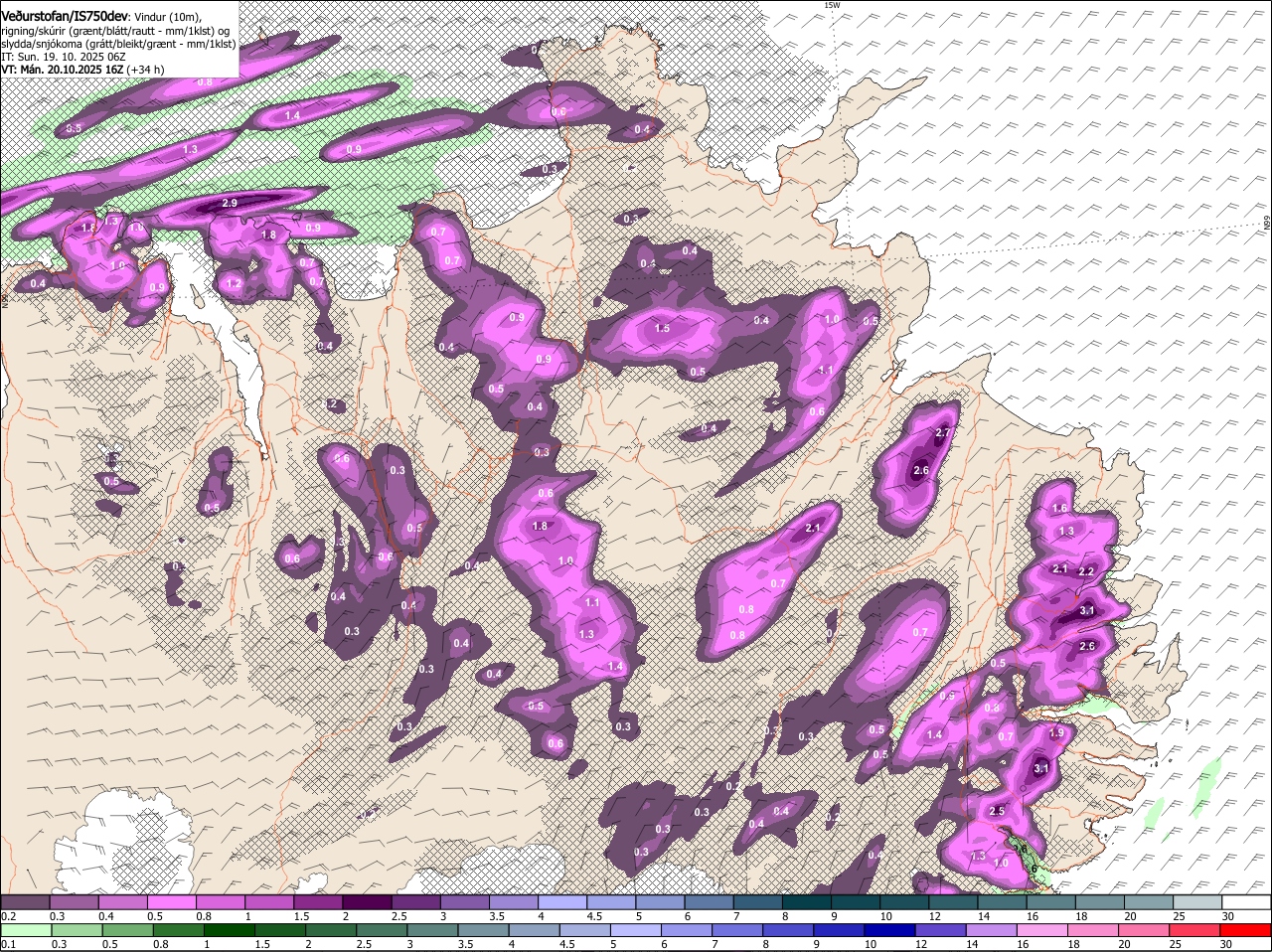This screenshot has height=952, width=1272.
Task: Click the '15W' longitude label
Action: click(832, 5)
